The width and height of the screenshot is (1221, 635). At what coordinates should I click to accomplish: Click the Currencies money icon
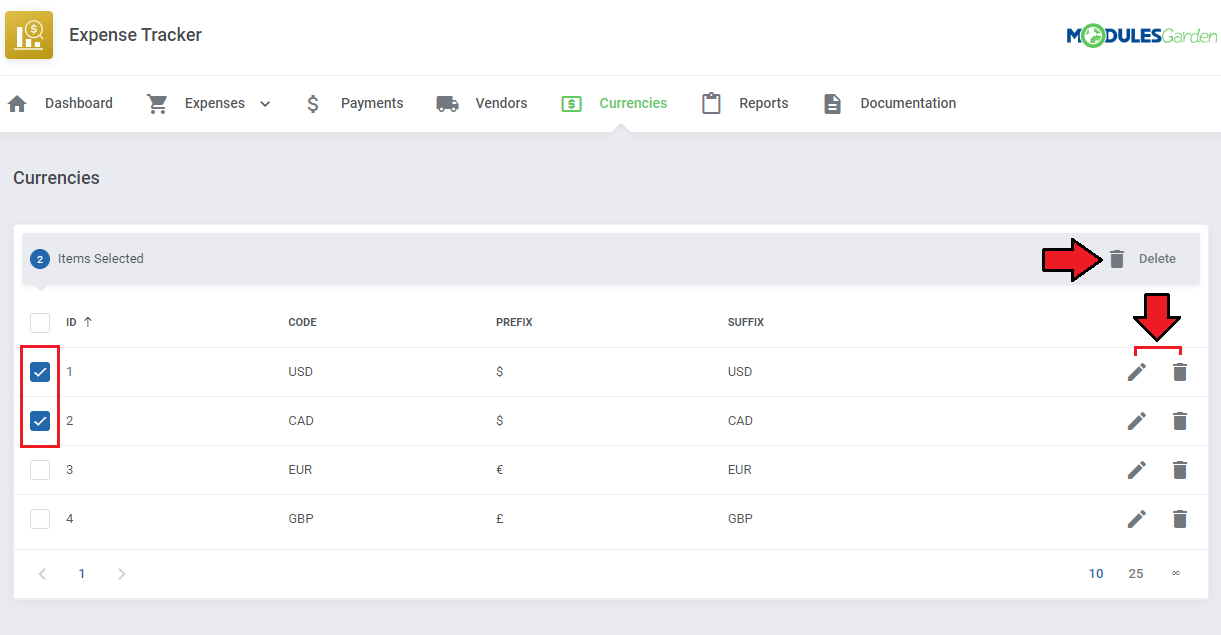(x=571, y=103)
